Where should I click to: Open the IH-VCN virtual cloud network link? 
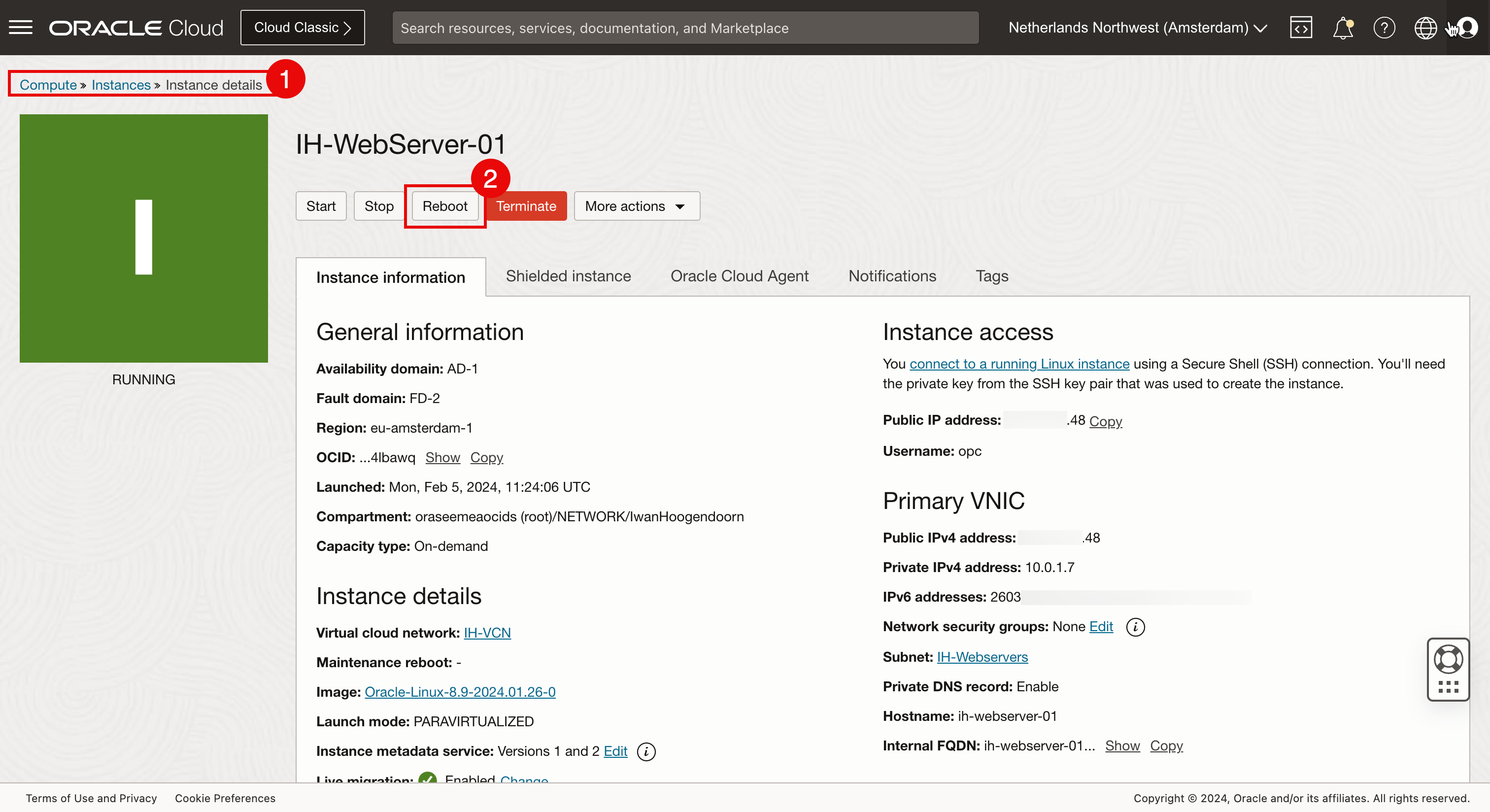click(487, 633)
